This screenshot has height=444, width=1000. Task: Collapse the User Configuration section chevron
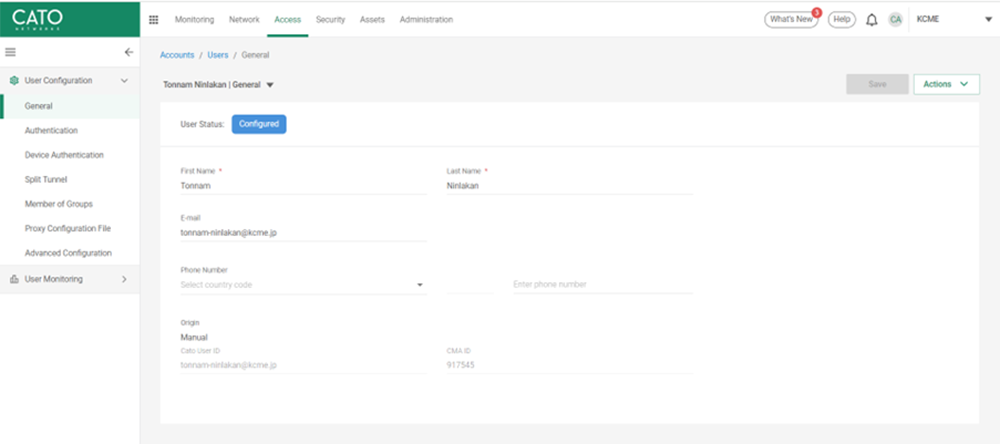tap(124, 80)
